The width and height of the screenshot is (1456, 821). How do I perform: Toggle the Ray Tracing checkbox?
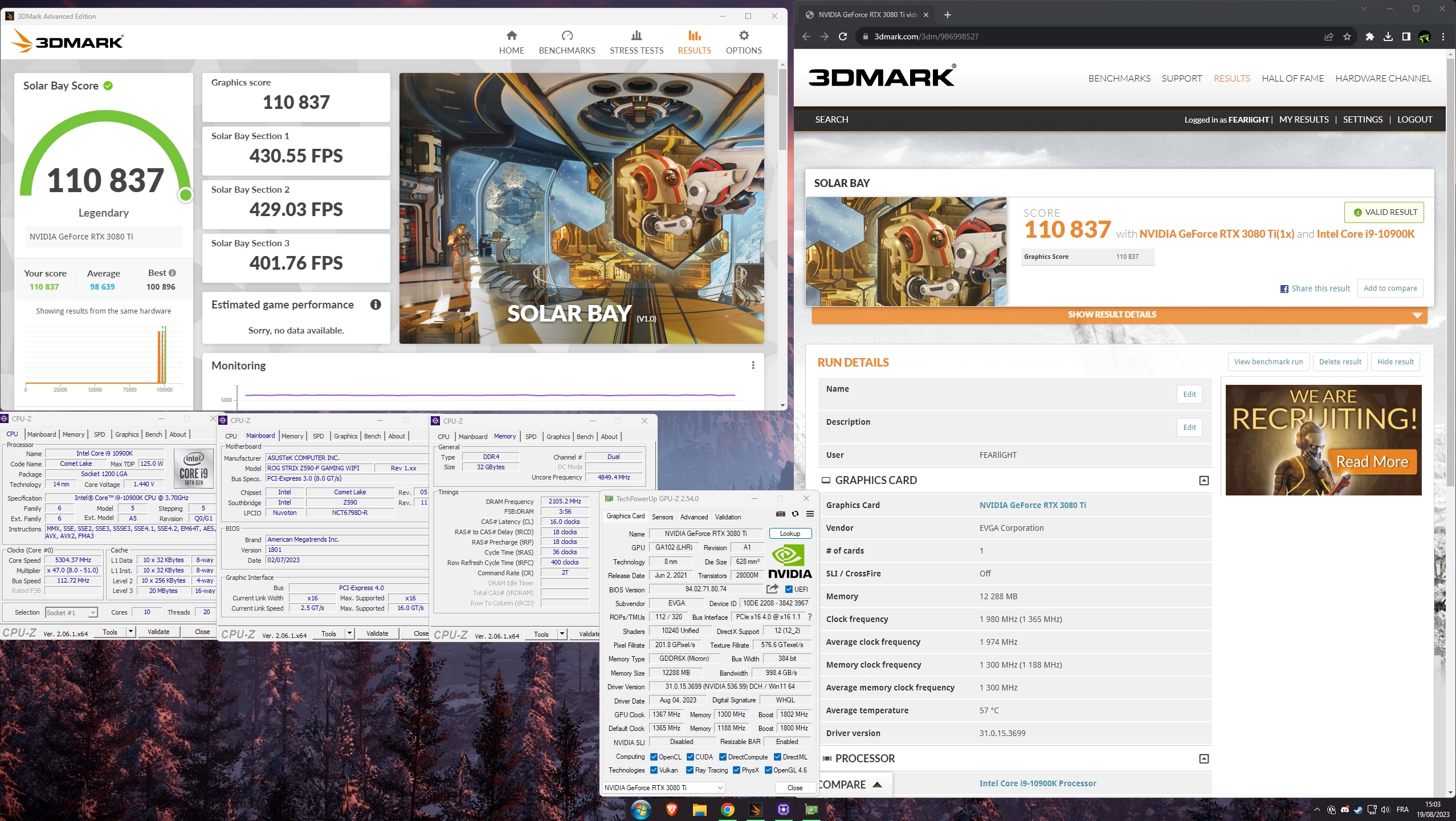690,770
